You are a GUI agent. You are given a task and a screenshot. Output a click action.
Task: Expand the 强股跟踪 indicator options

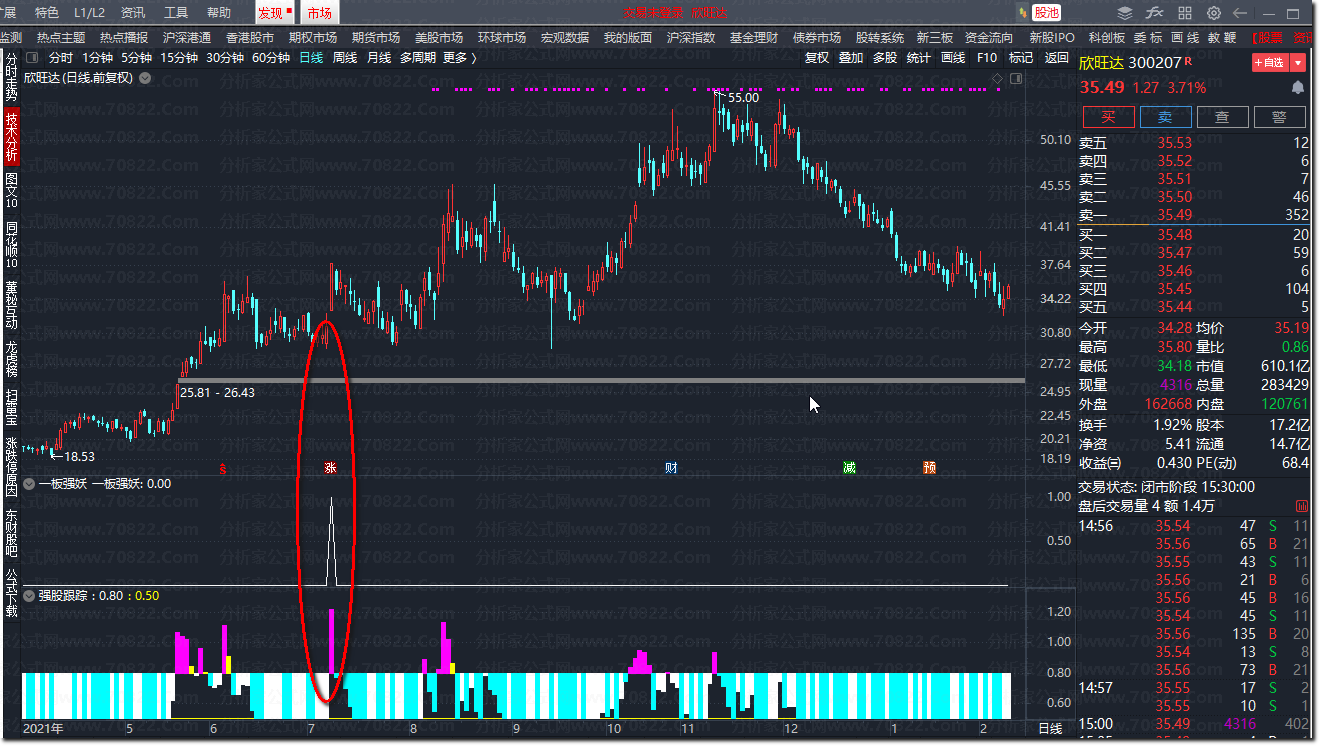click(x=30, y=596)
